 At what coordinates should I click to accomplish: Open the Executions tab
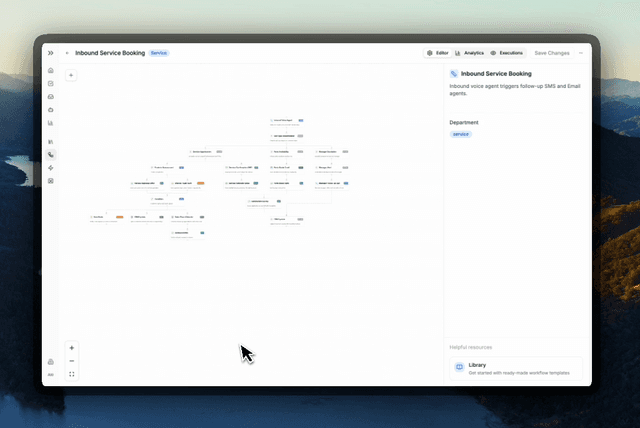pyautogui.click(x=507, y=52)
